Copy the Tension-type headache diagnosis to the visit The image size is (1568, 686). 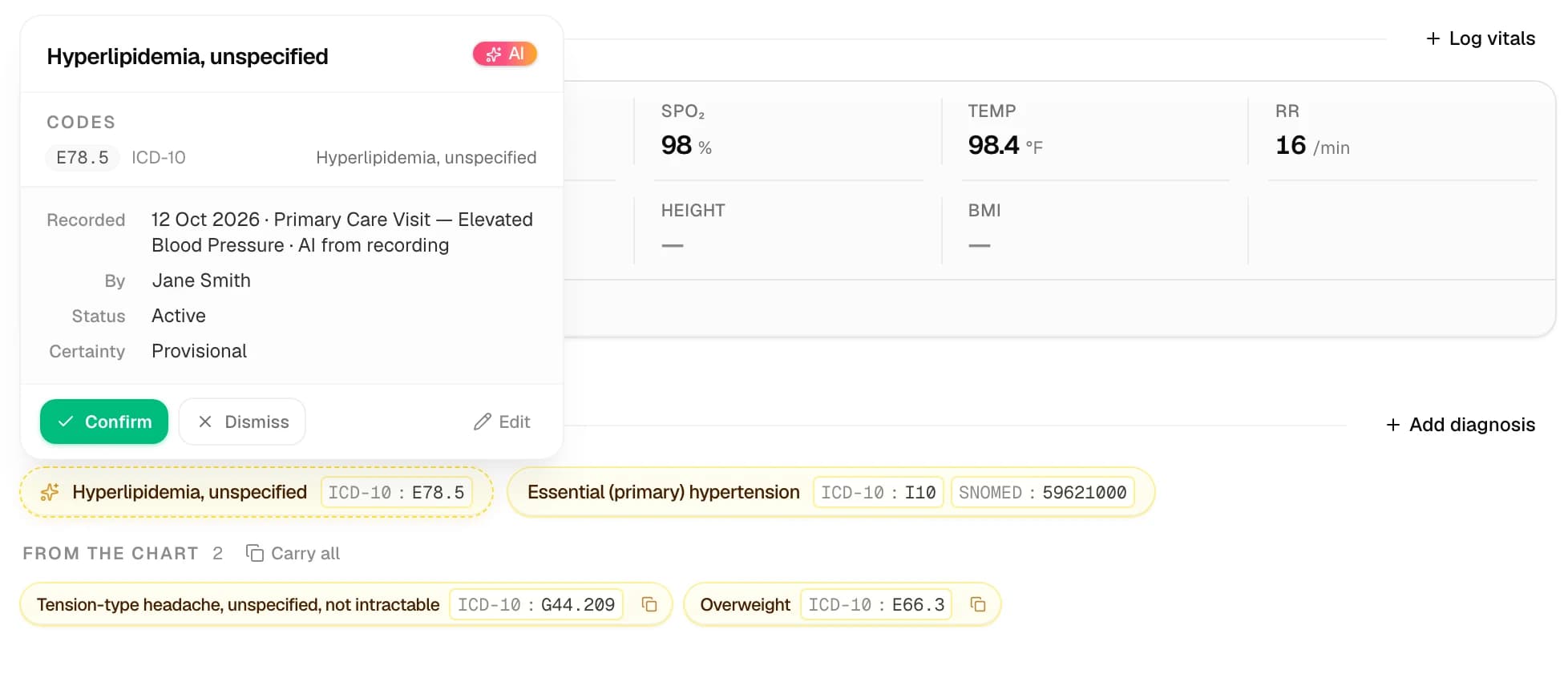(649, 604)
